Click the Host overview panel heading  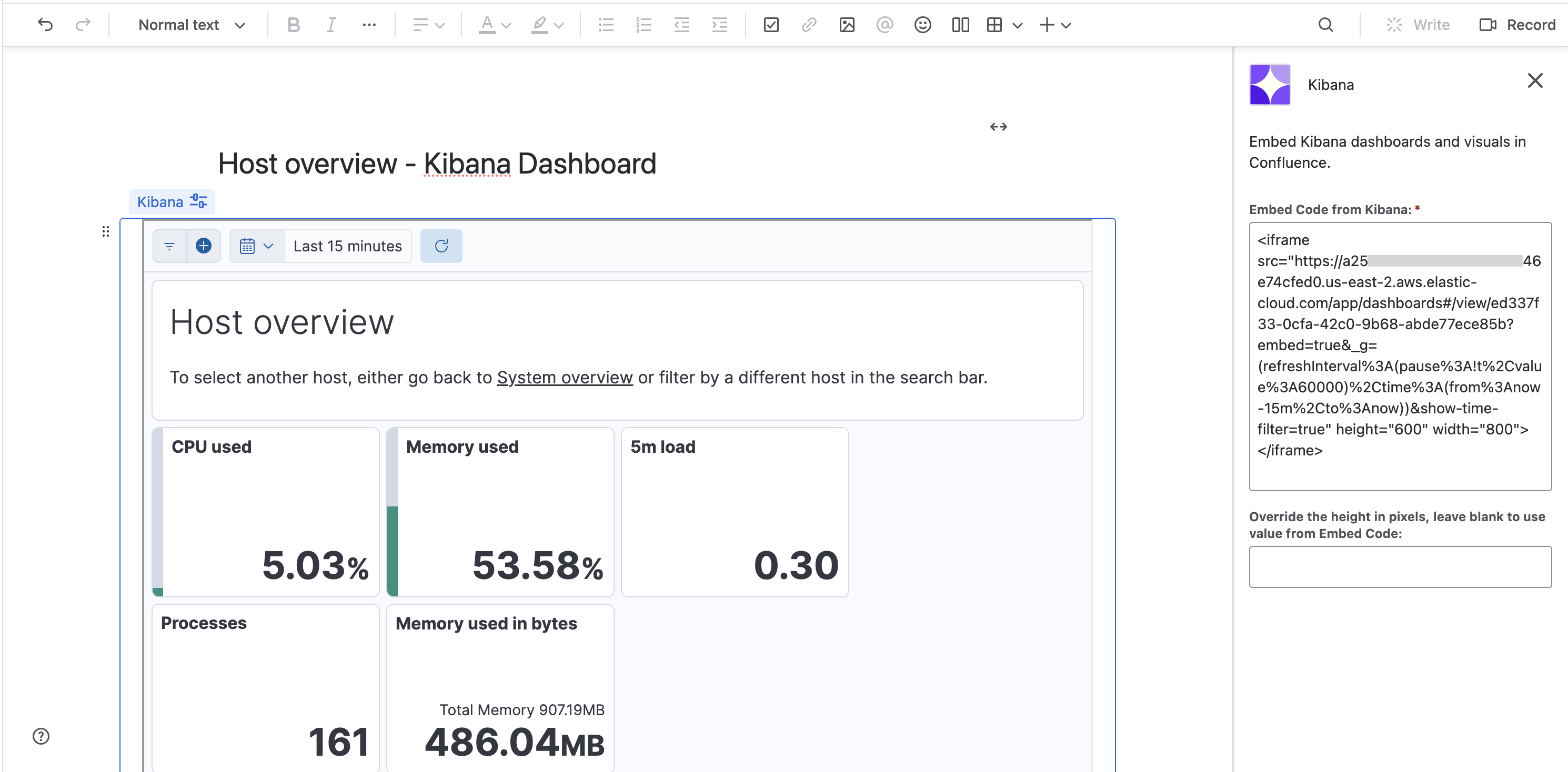pyautogui.click(x=282, y=322)
